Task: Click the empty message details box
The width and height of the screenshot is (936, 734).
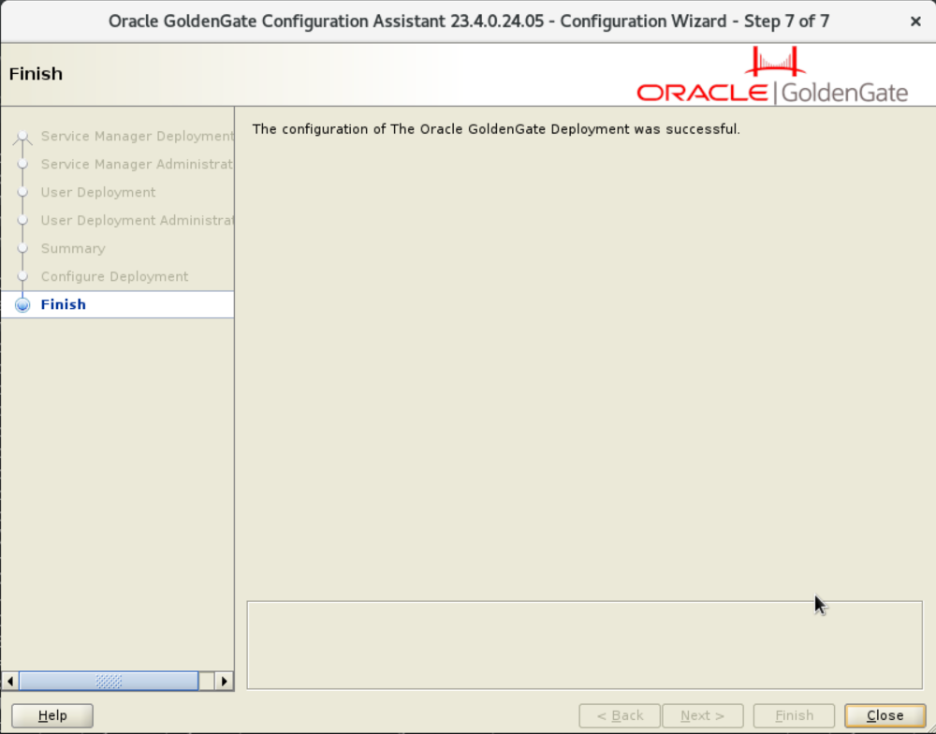Action: click(x=584, y=645)
